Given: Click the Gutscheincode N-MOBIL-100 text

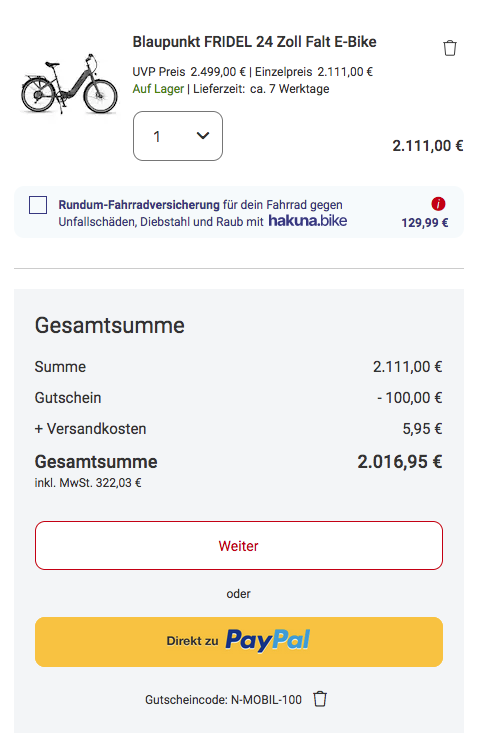Looking at the screenshot, I should point(223,700).
